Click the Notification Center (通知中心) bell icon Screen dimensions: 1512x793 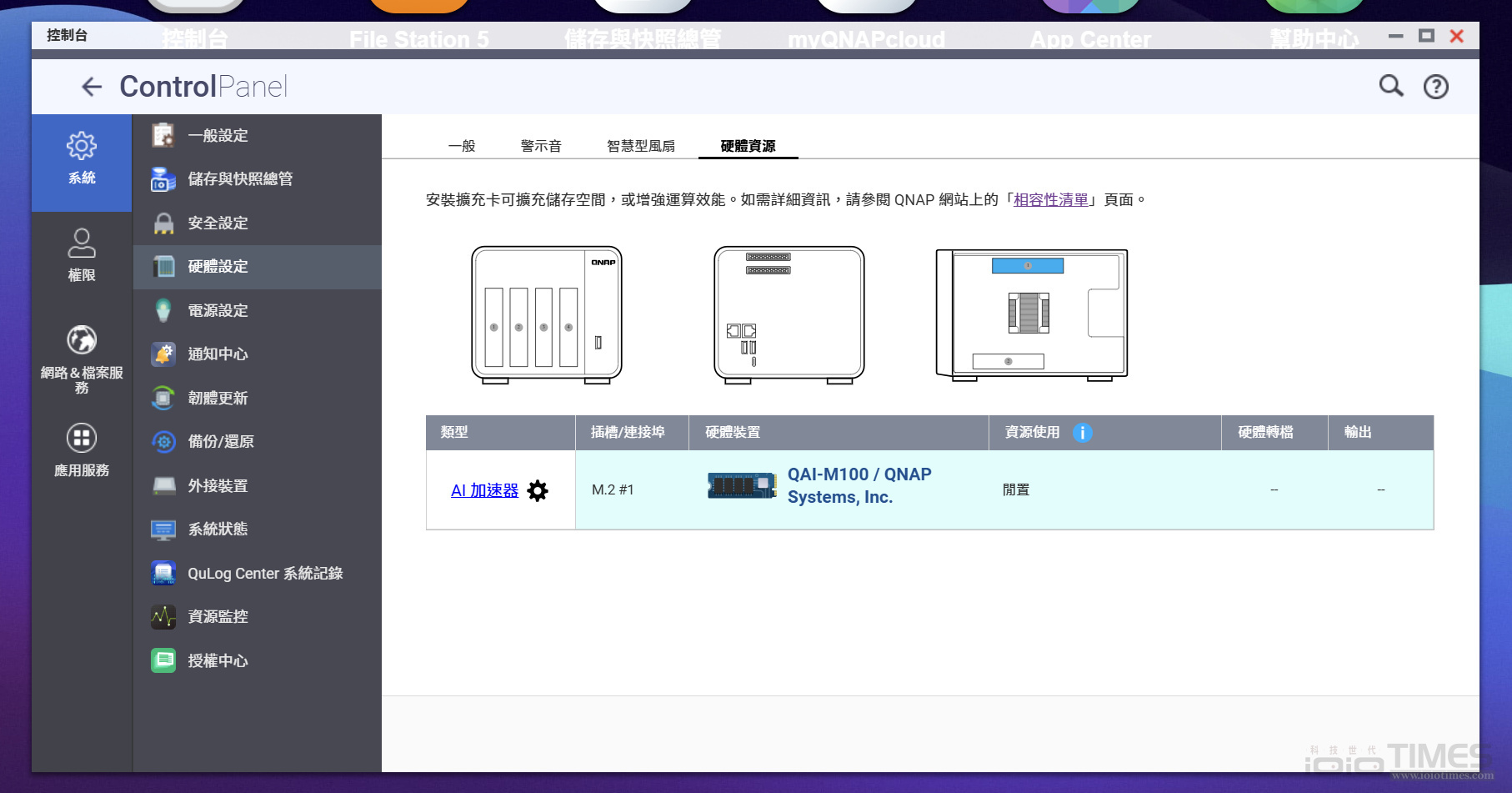163,354
